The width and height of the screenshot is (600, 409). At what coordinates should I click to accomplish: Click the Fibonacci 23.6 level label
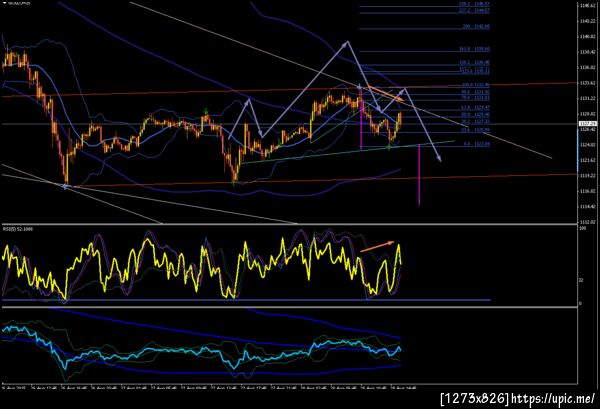click(x=475, y=130)
